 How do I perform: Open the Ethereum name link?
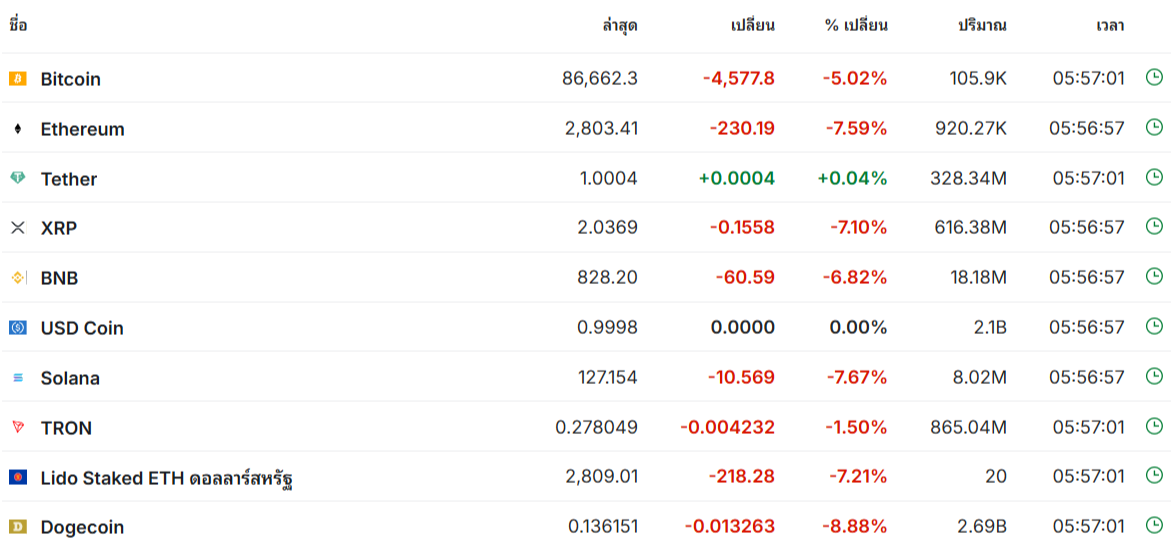82,129
